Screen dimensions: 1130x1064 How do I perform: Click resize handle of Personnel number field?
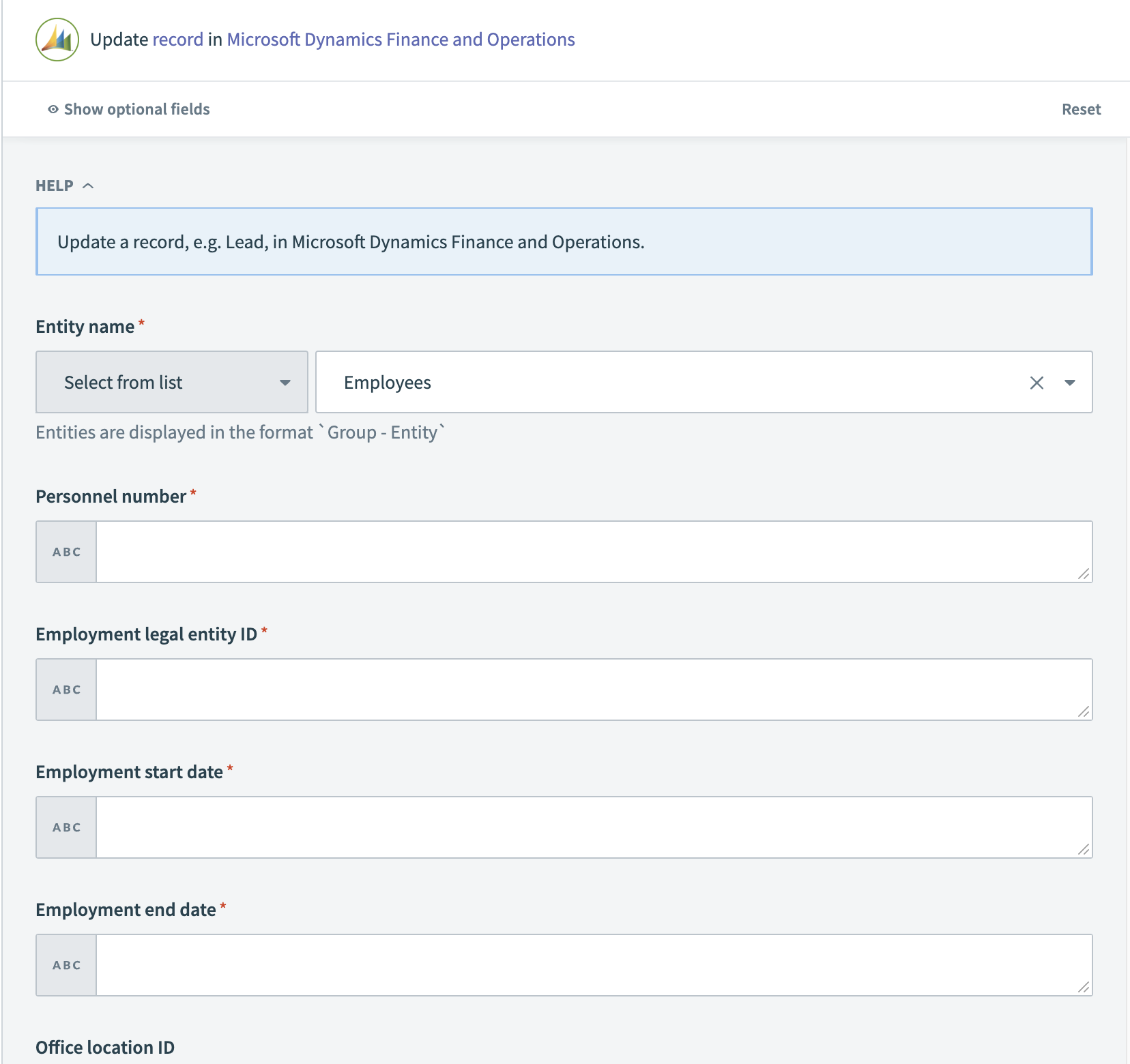pos(1083,574)
